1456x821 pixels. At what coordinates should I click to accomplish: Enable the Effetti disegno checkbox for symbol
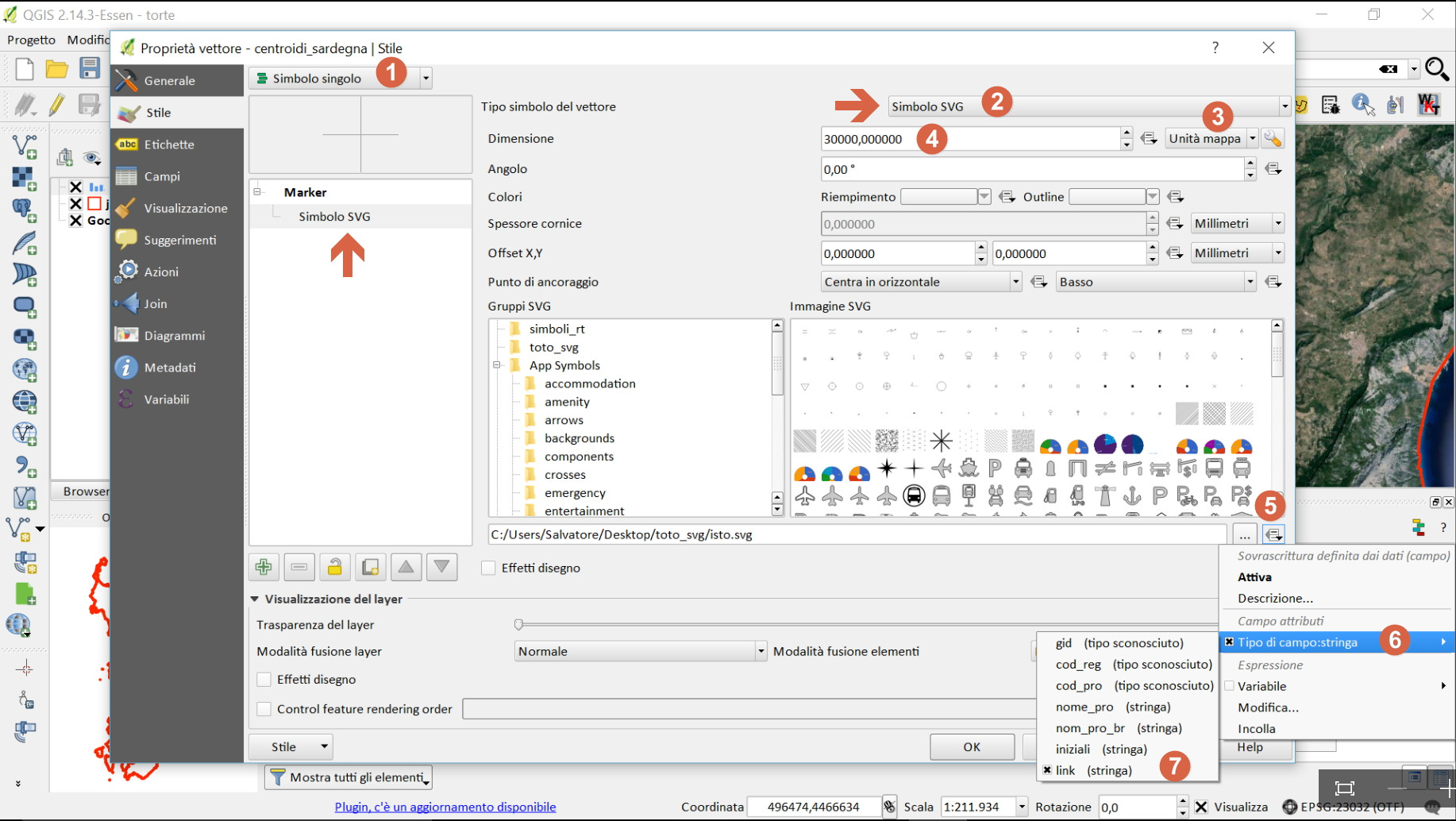[489, 568]
